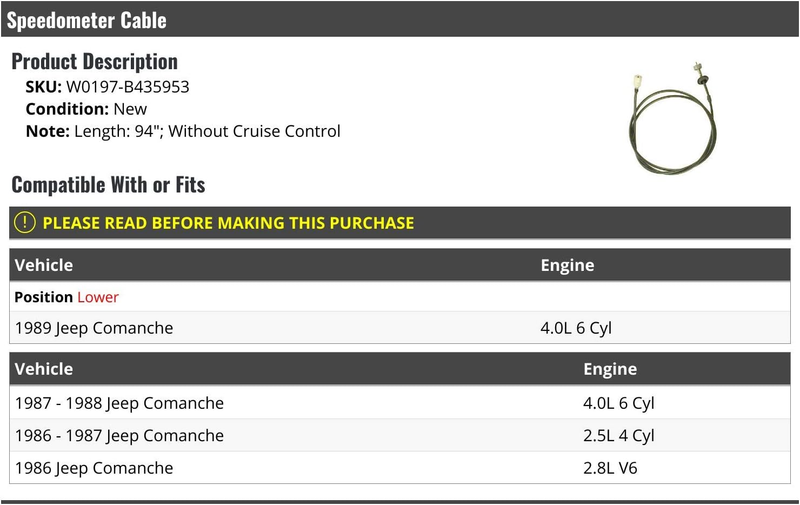Image resolution: width=800 pixels, height=505 pixels.
Task: Click the Compatible With or Fits heading
Action: (108, 185)
